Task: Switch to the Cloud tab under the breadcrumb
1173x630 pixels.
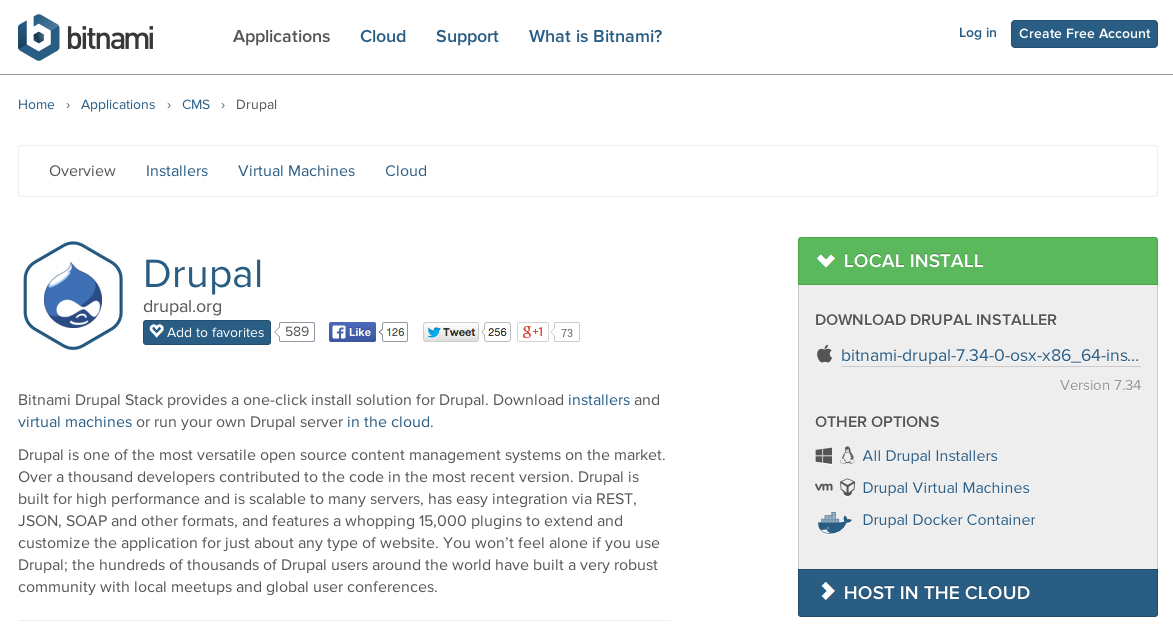Action: (x=406, y=171)
